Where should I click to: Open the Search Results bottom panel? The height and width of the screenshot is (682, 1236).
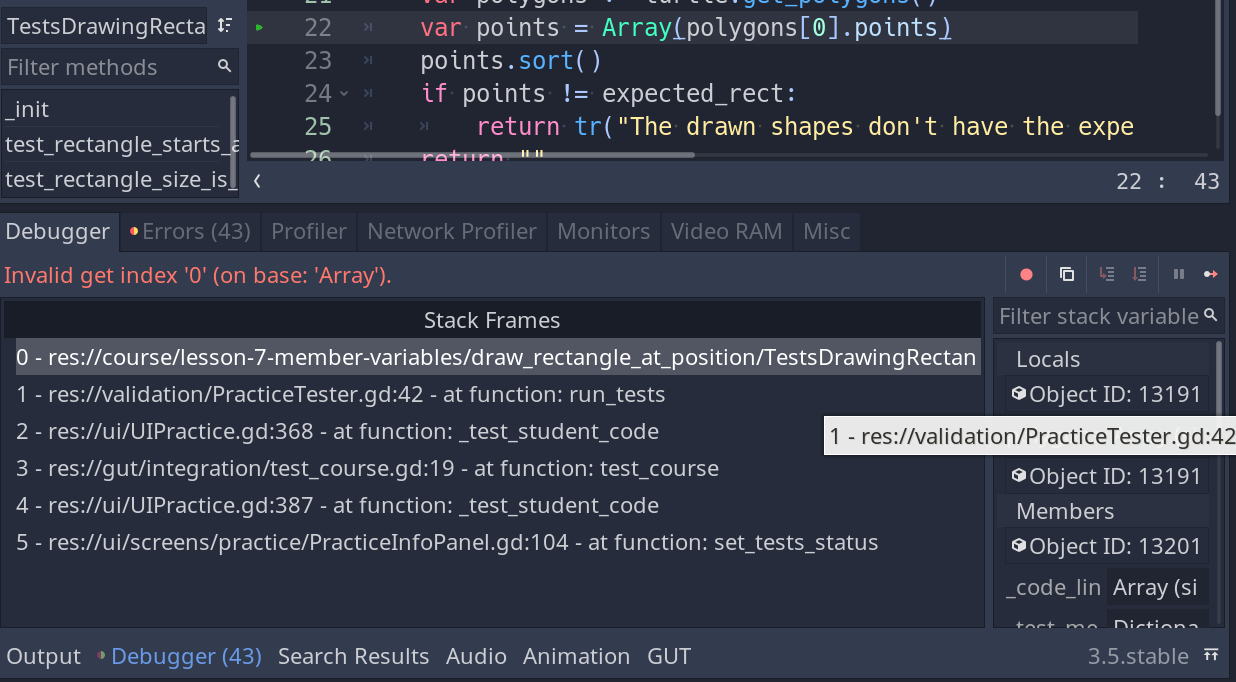pyautogui.click(x=353, y=656)
